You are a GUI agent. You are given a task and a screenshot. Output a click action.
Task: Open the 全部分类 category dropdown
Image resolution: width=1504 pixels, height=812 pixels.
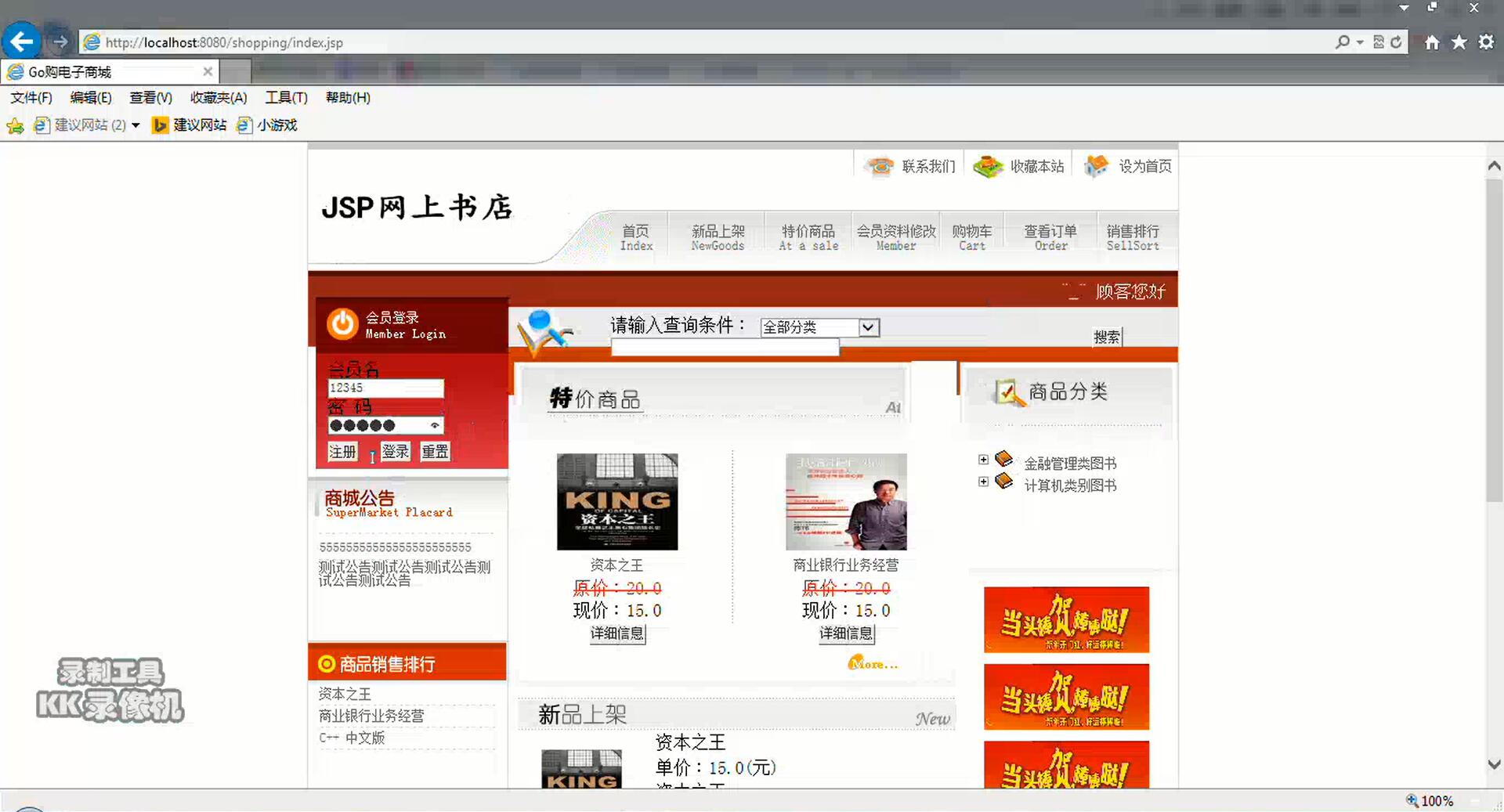(820, 327)
